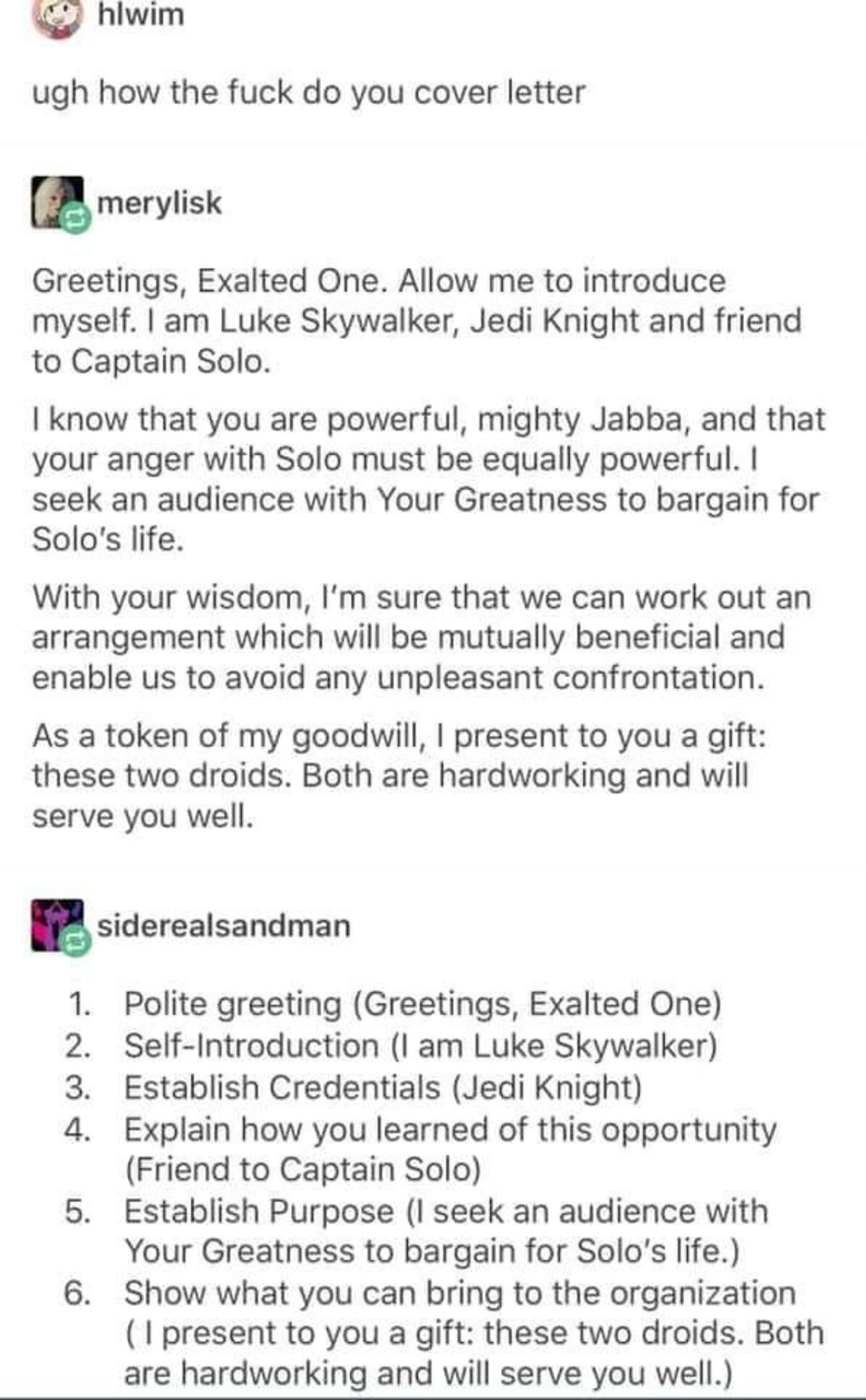This screenshot has height=1400, width=866.
Task: Click list item 3, Establish Credentials
Action: coord(354,1087)
